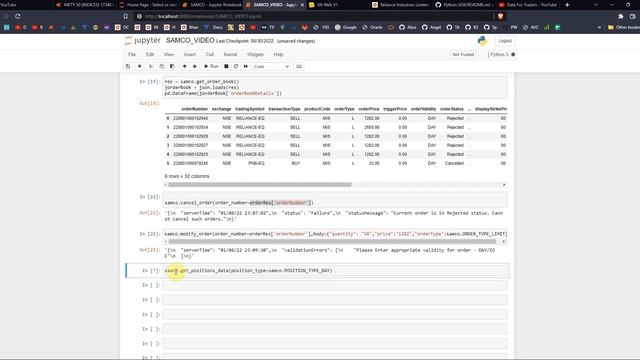
Task: Open a new browser tab
Action: [x=567, y=5]
